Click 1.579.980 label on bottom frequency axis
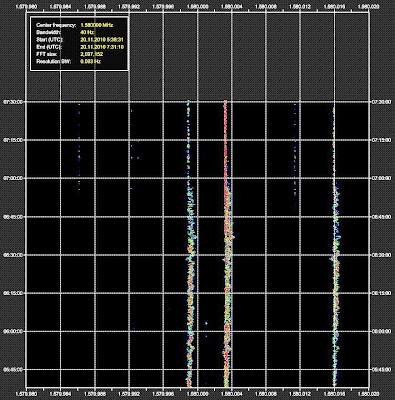Image resolution: width=395 pixels, height=400 pixels. [26, 393]
